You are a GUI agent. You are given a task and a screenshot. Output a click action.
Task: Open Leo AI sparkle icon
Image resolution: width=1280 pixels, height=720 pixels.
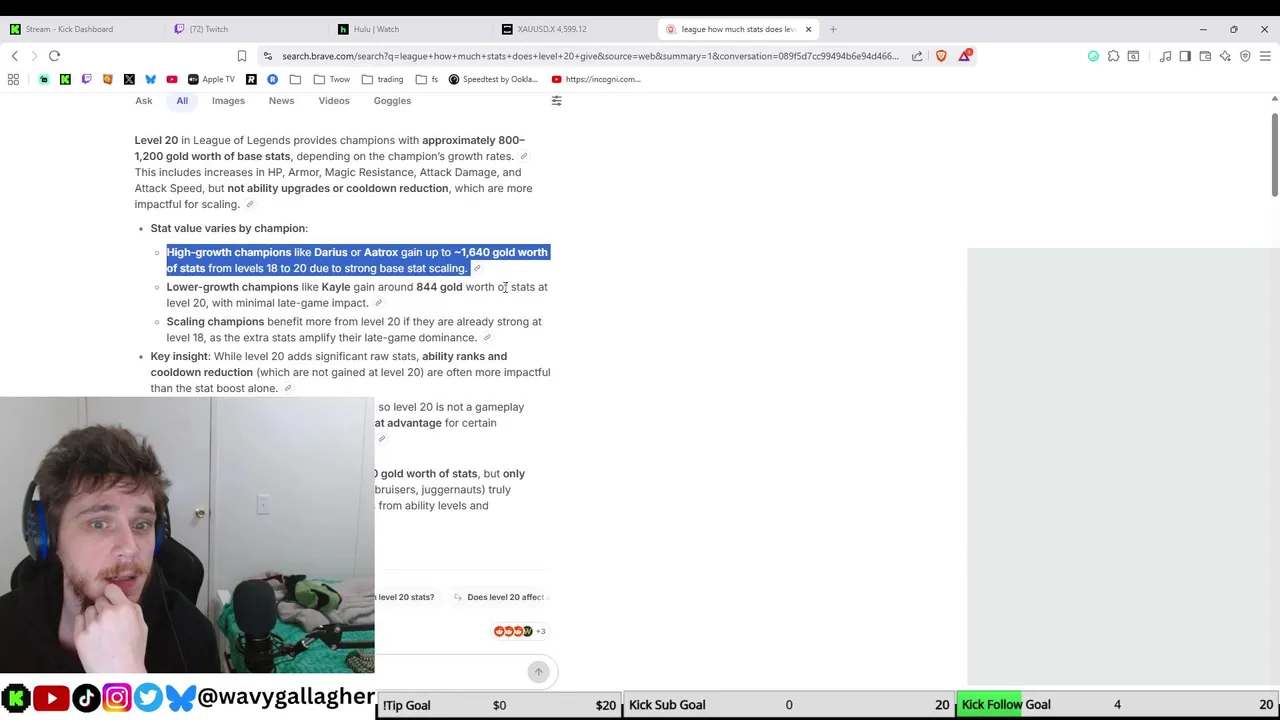click(x=1225, y=56)
